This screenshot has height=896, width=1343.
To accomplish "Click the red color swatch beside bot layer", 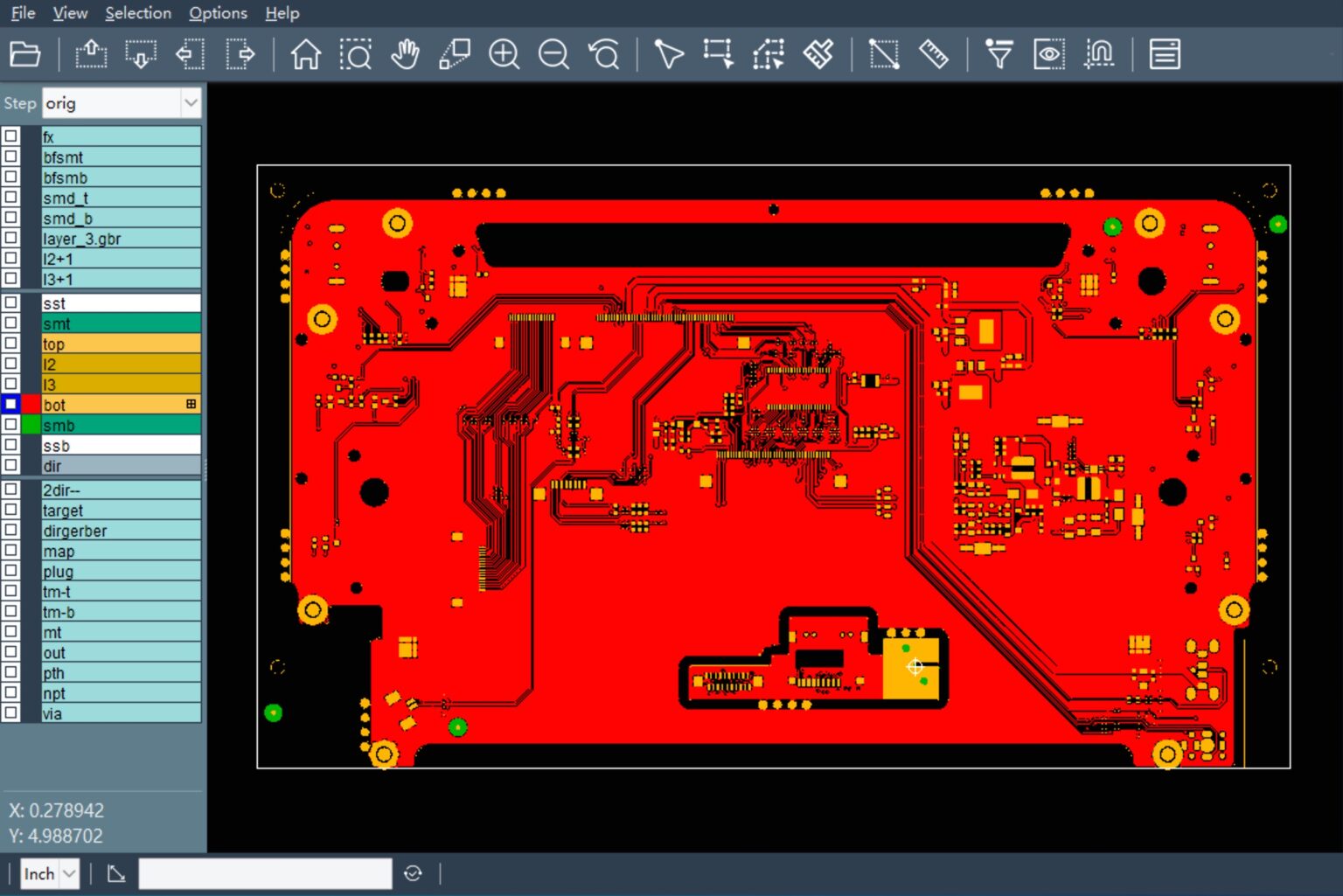I will click(29, 404).
